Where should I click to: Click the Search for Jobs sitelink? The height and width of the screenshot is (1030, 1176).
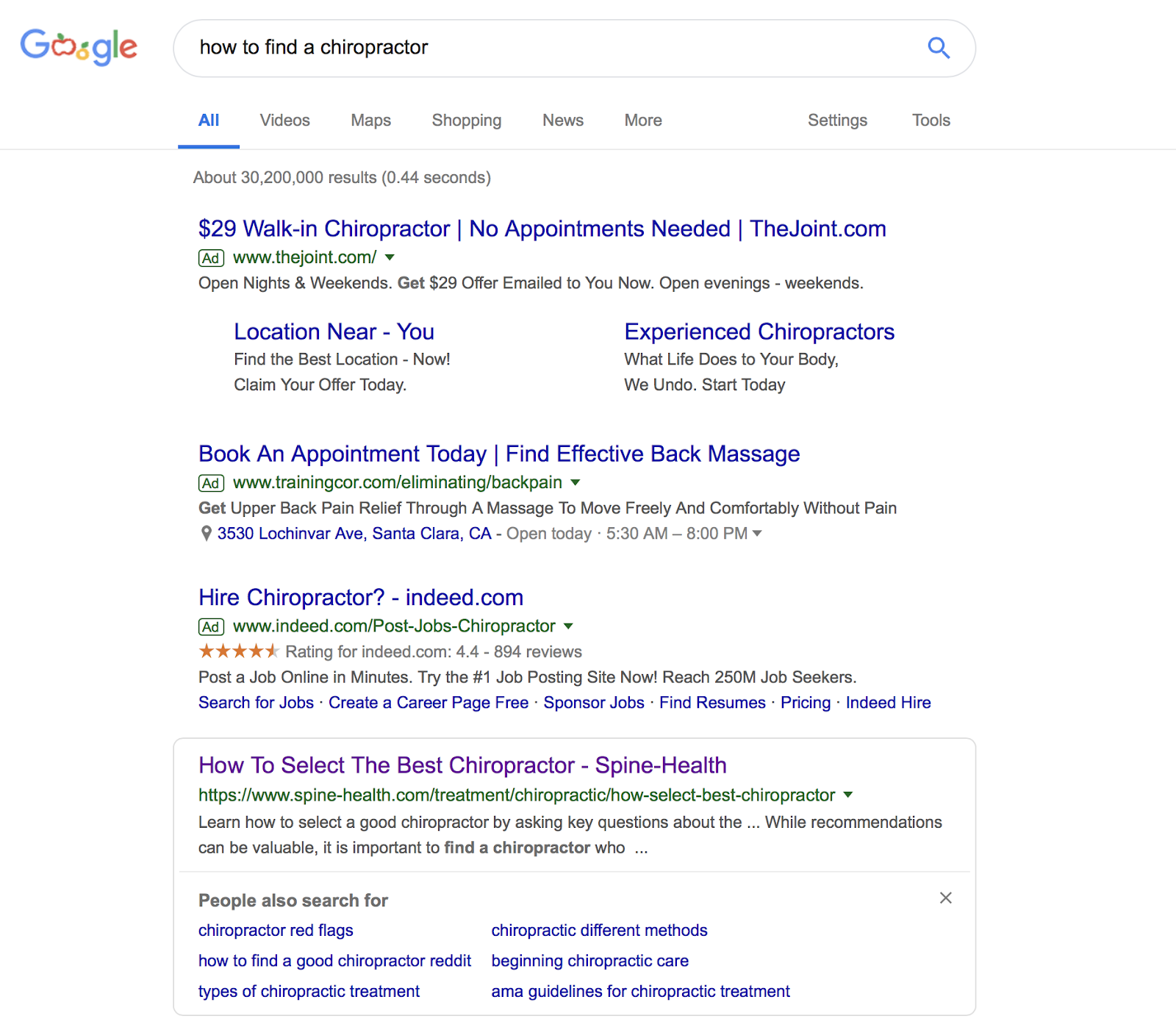(x=257, y=703)
